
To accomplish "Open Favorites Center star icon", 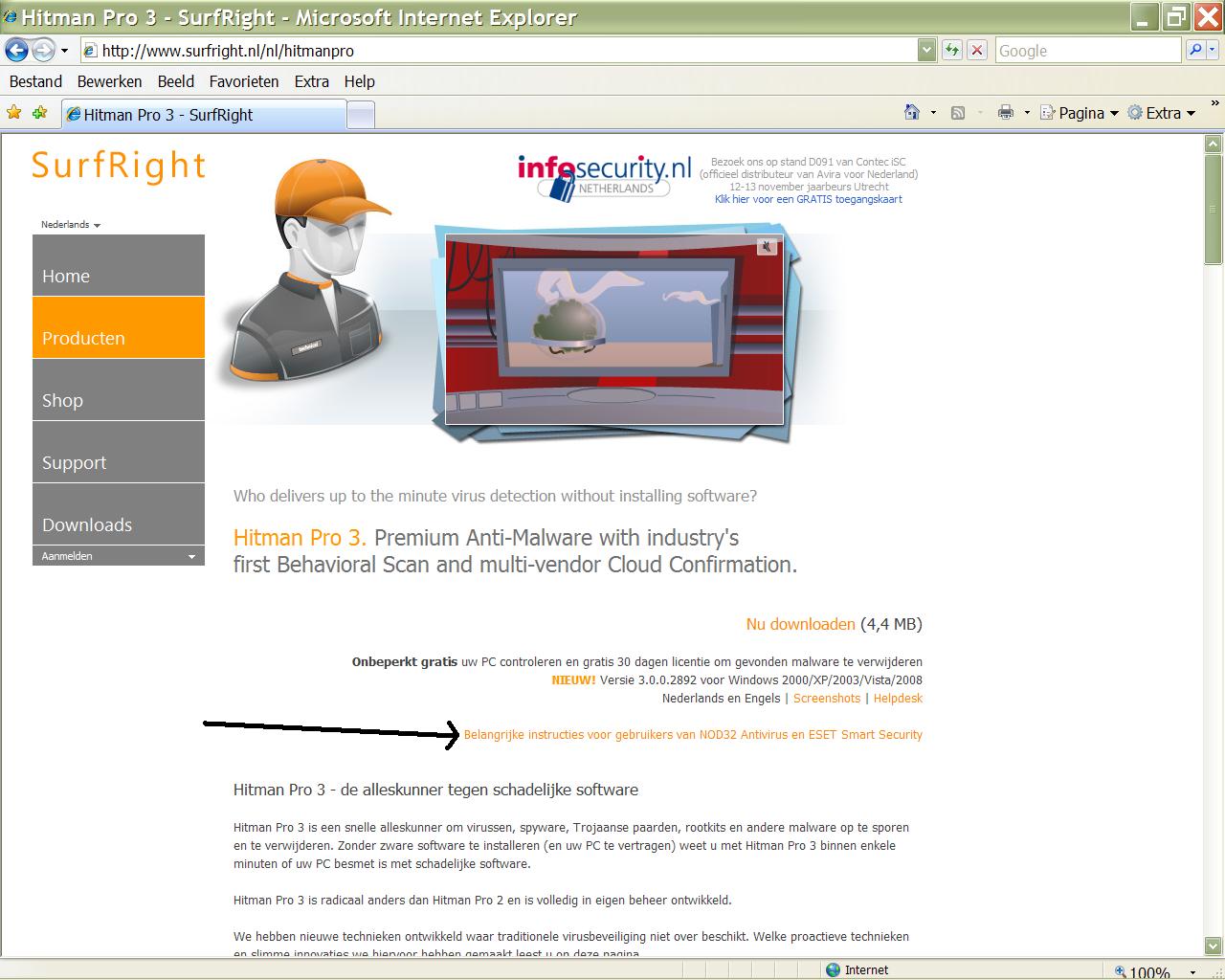I will coord(13,113).
